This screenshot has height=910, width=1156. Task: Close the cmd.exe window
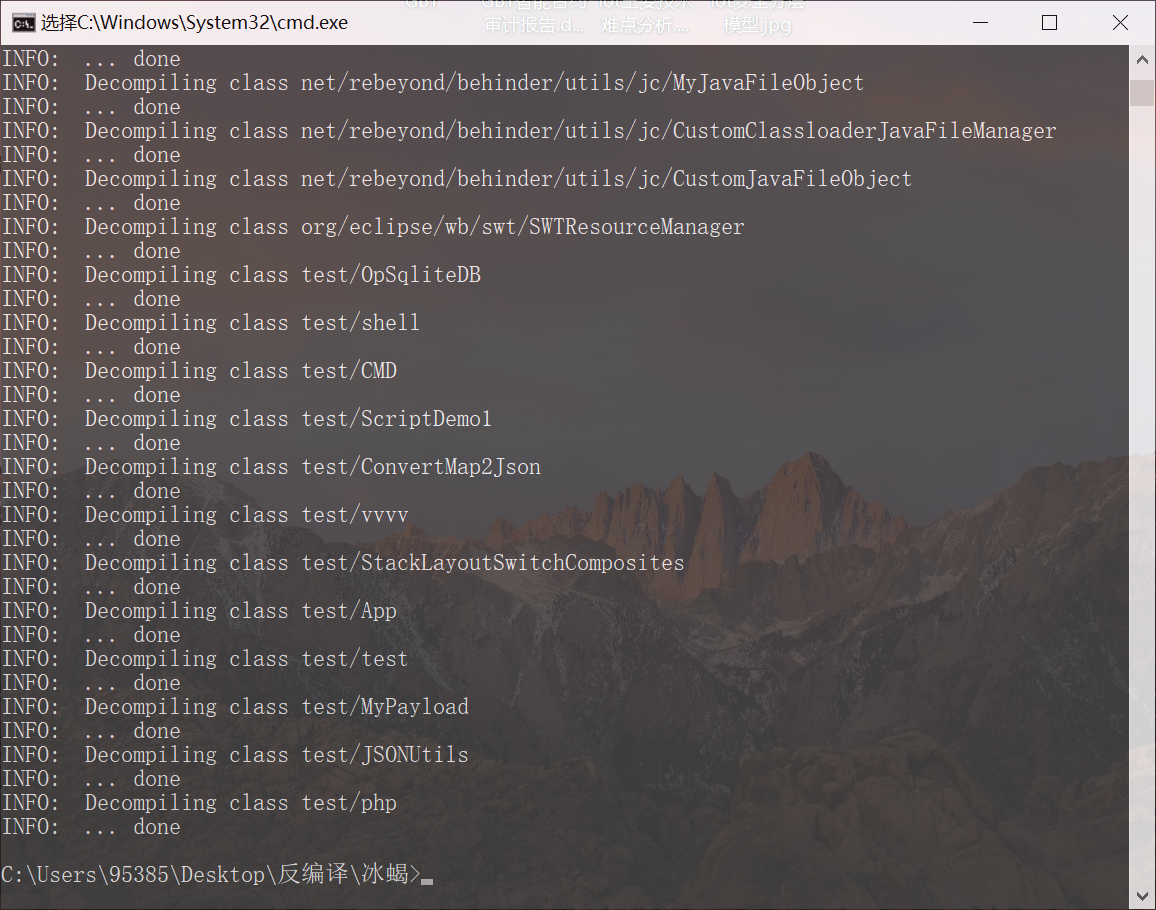[x=1120, y=23]
